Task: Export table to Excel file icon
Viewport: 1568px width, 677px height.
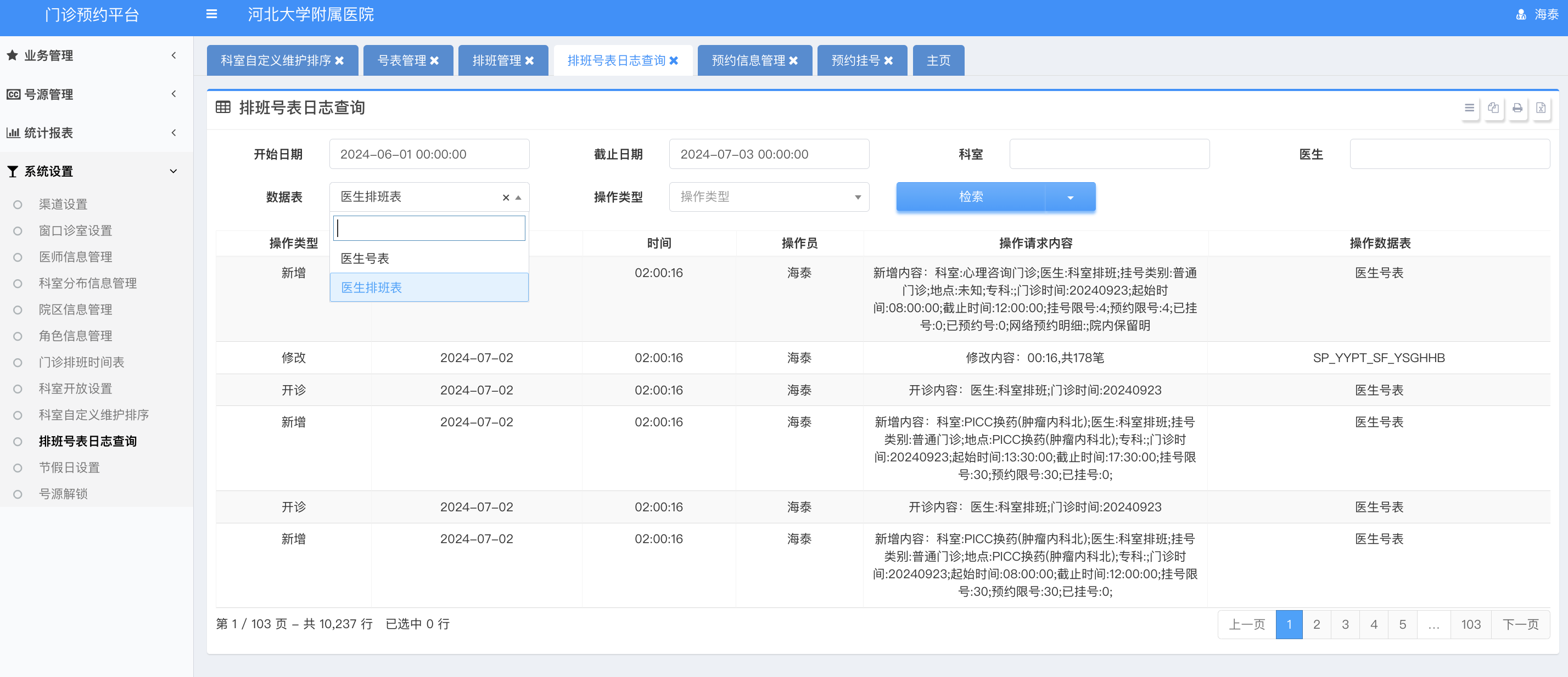Action: coord(1541,108)
